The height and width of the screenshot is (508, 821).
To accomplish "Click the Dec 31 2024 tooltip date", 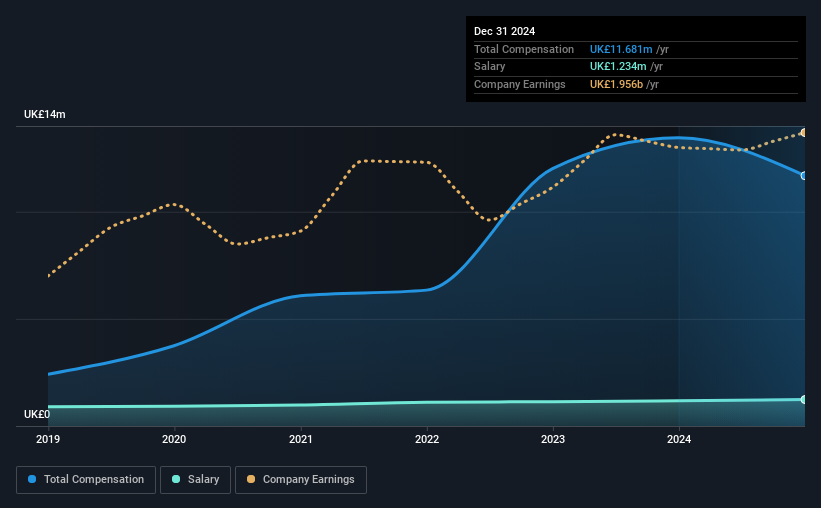I will pyautogui.click(x=504, y=31).
